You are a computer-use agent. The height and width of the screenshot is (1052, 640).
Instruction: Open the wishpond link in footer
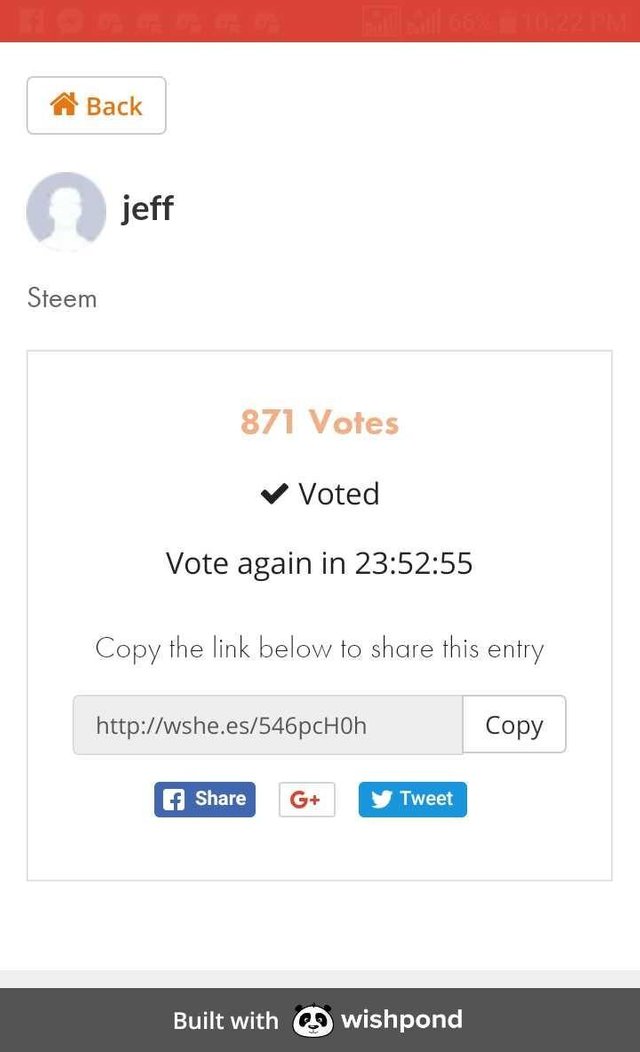coord(401,1020)
